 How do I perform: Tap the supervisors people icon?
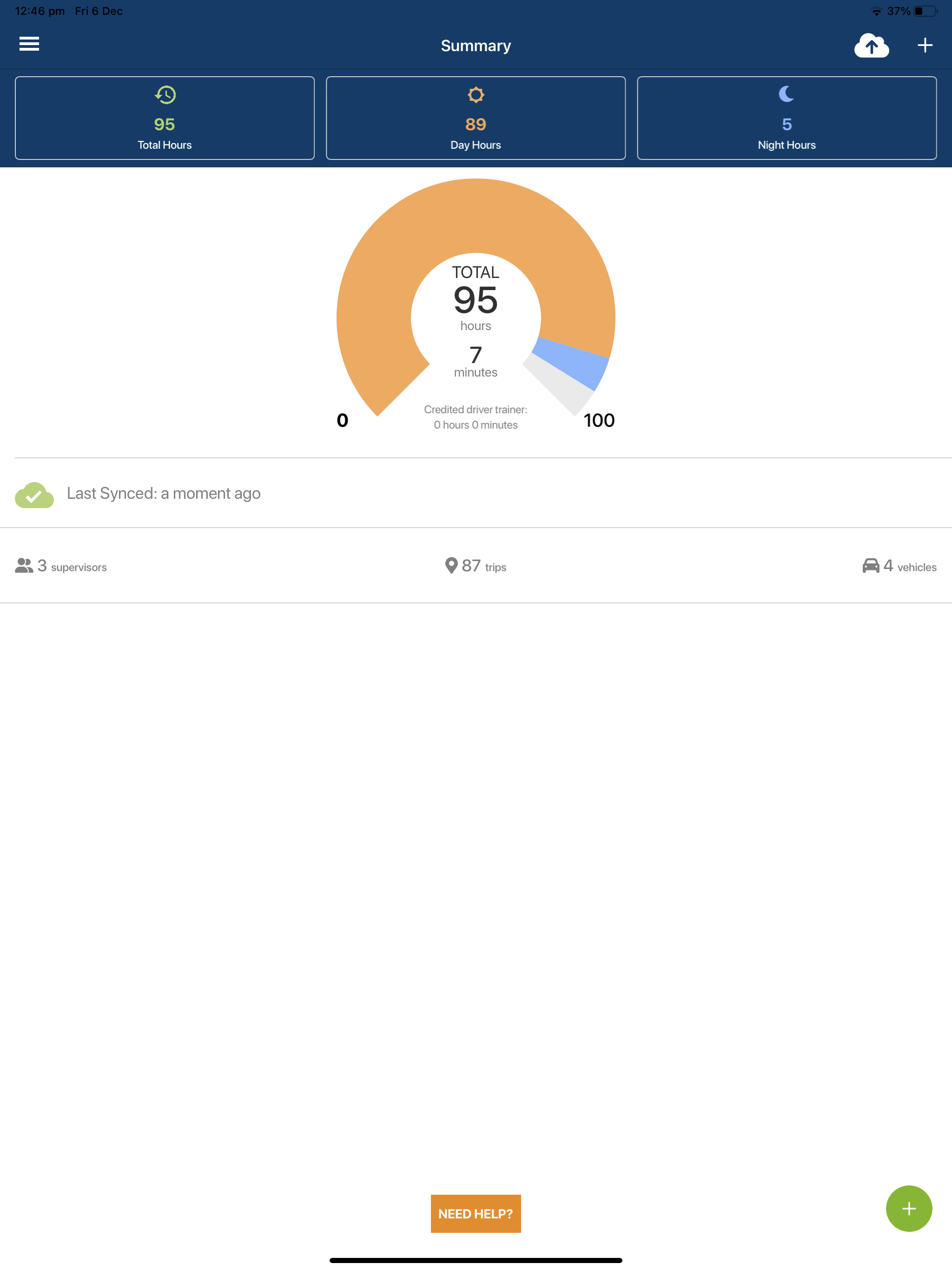[x=24, y=566]
